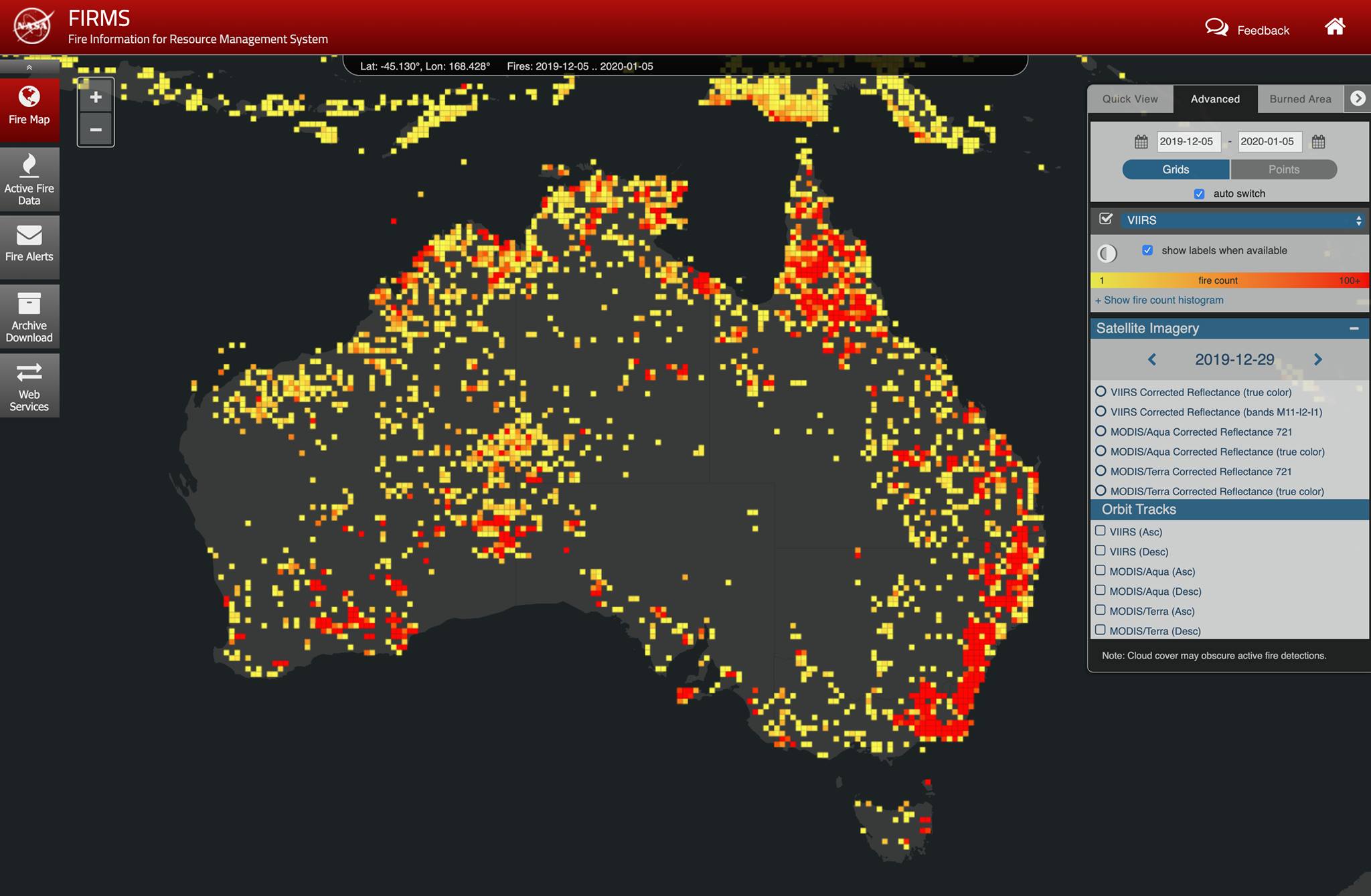This screenshot has height=896, width=1371.
Task: Click the Orbit Tracks header
Action: 1229,510
